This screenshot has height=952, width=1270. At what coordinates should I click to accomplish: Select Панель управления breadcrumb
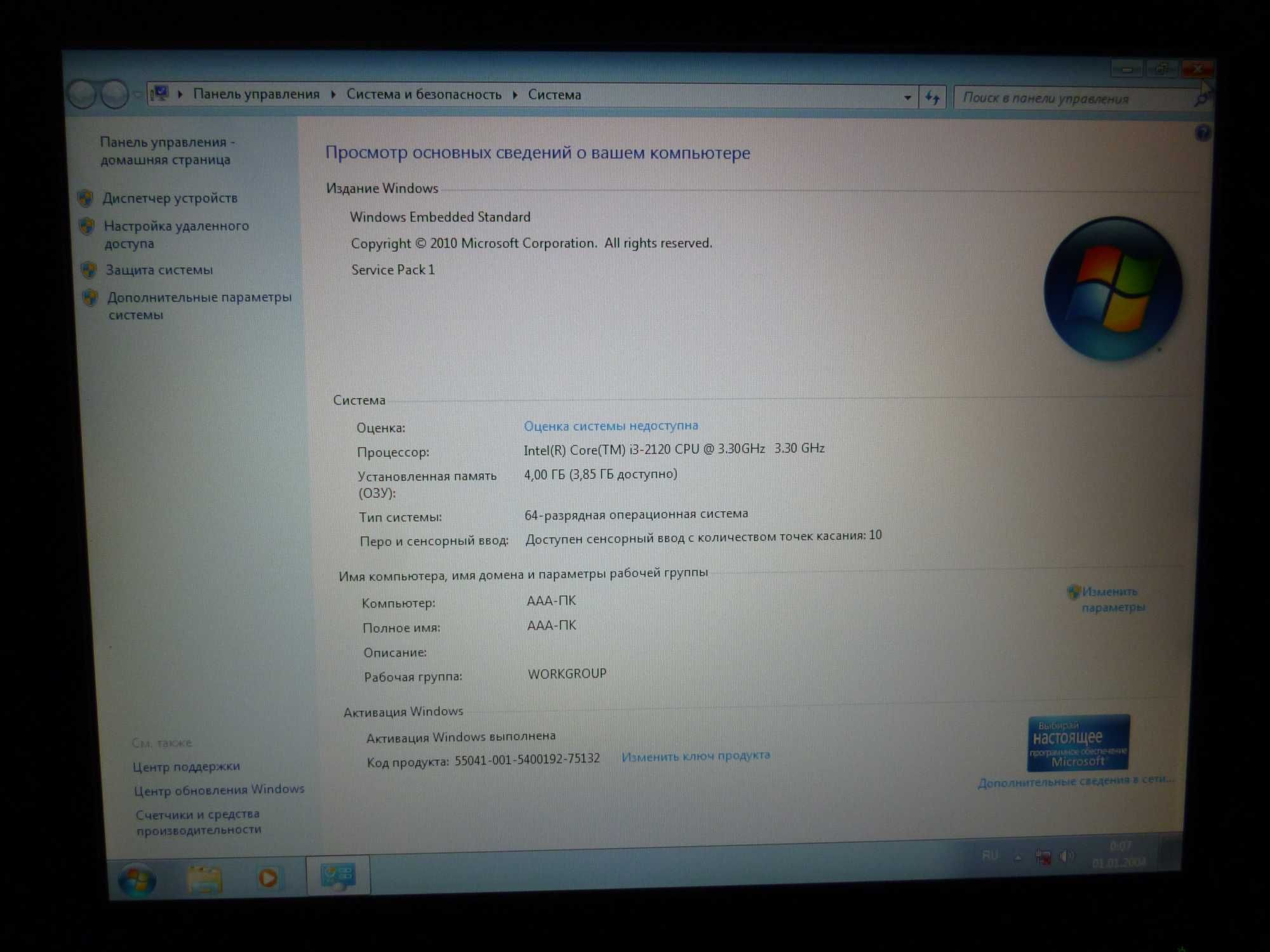257,94
